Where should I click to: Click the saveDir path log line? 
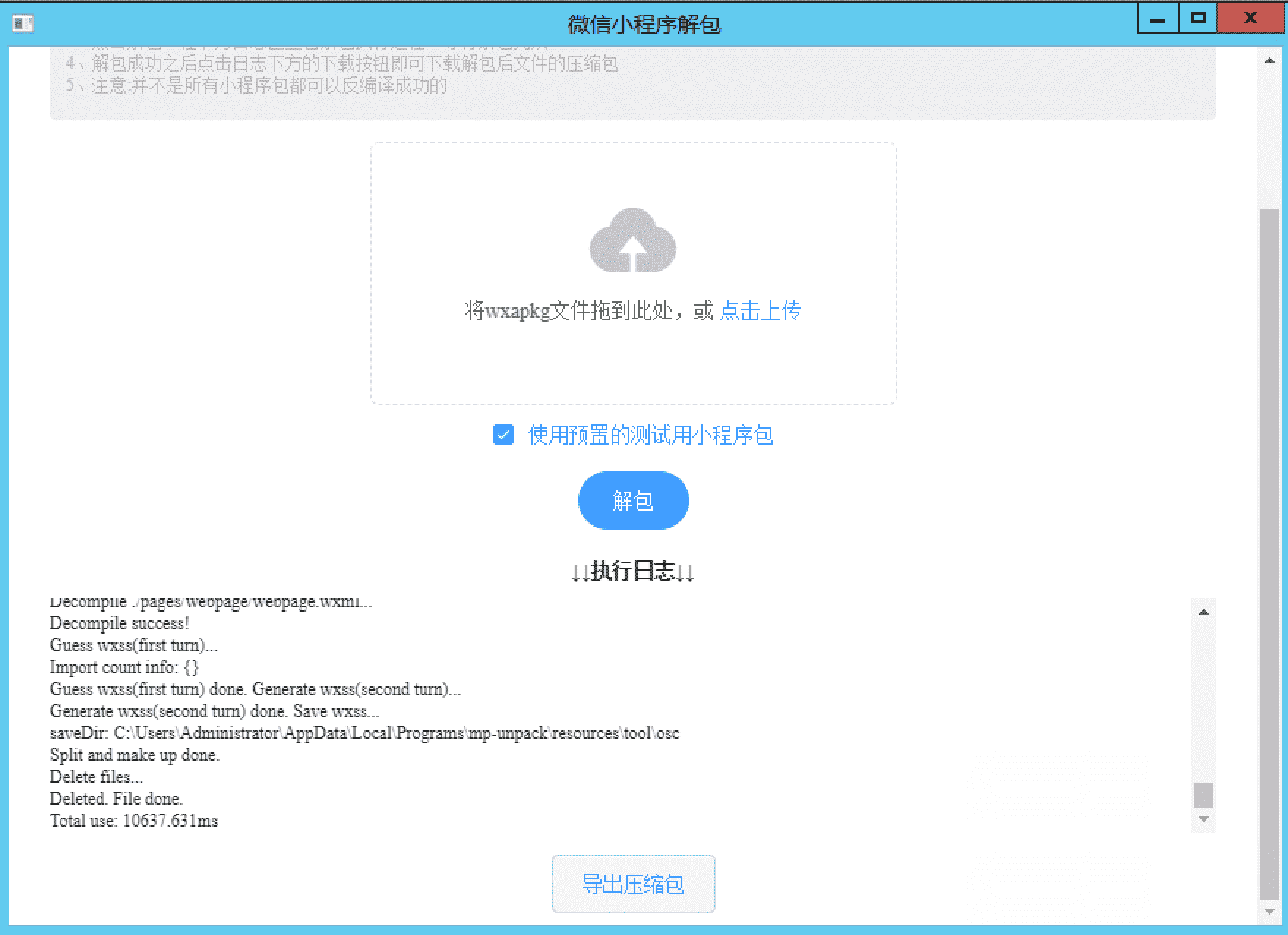(x=364, y=733)
